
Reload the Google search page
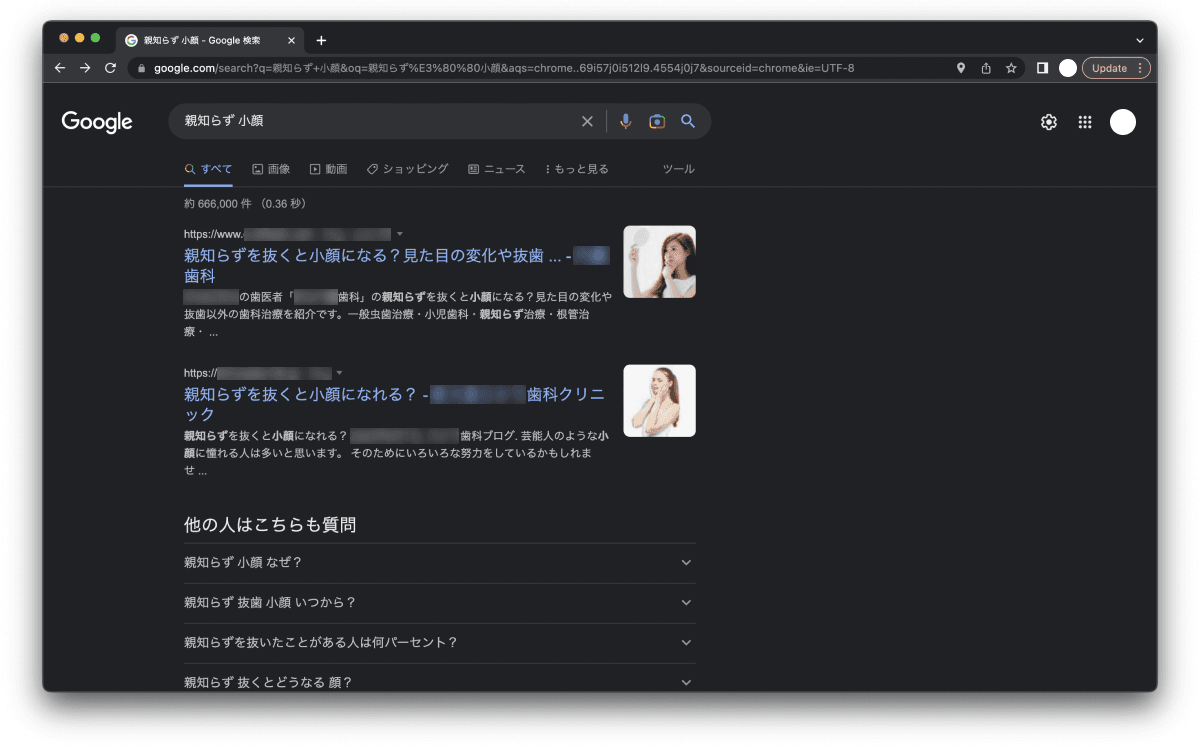click(x=110, y=68)
